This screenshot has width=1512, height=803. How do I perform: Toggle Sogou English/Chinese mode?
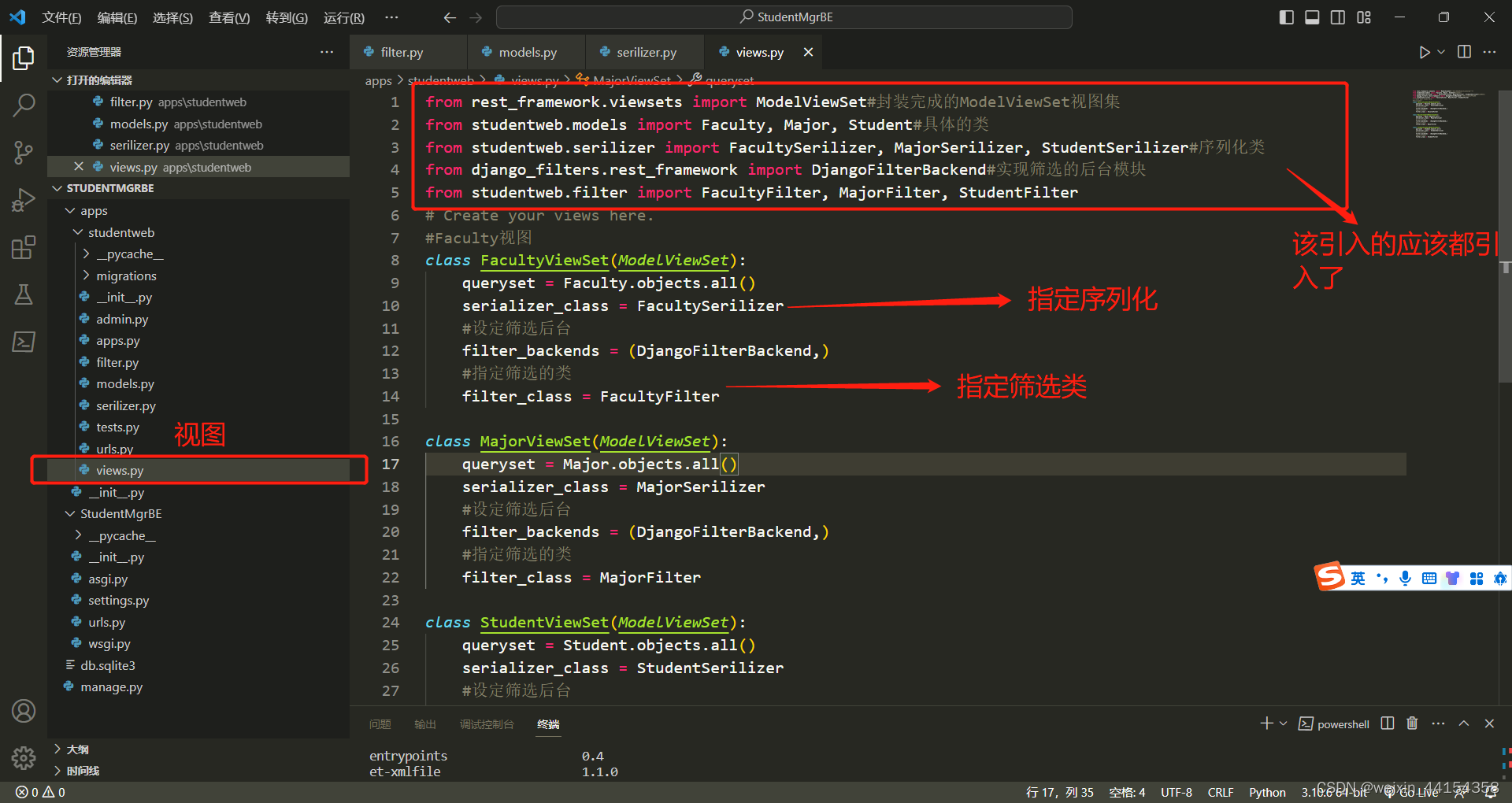pos(1358,579)
